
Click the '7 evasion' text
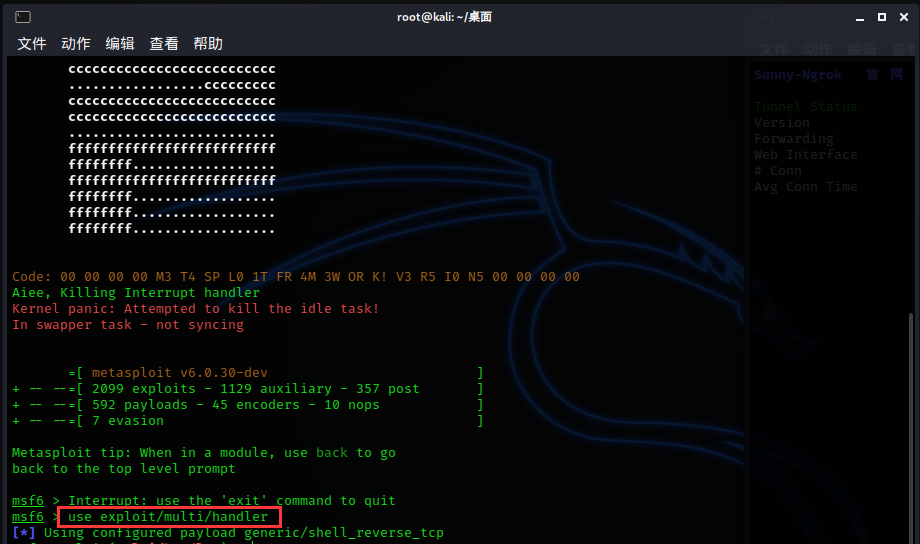pos(127,421)
